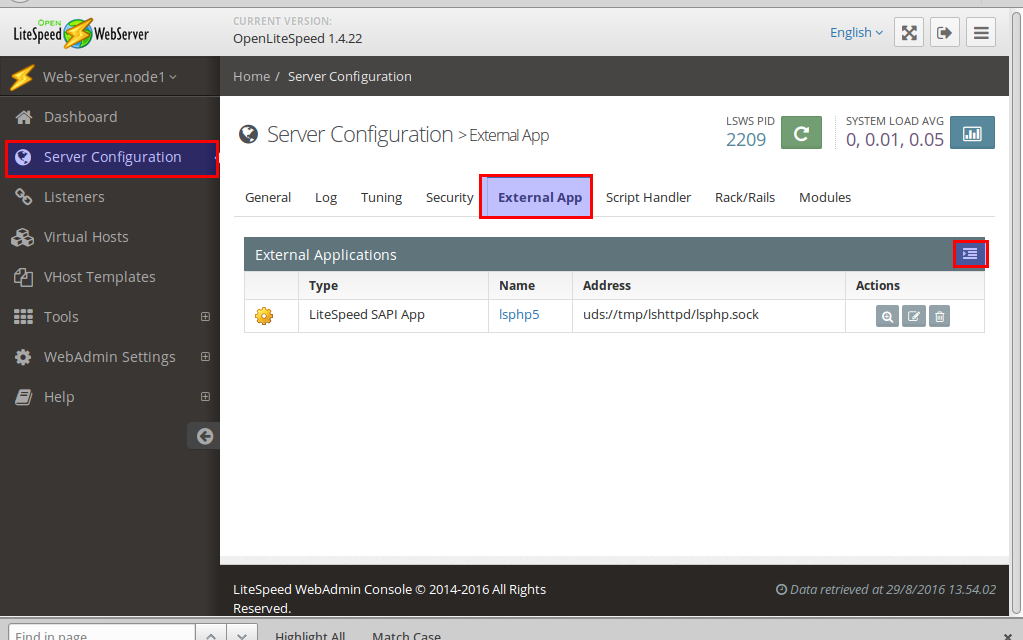Click the VHost Templates icon

pos(23,277)
